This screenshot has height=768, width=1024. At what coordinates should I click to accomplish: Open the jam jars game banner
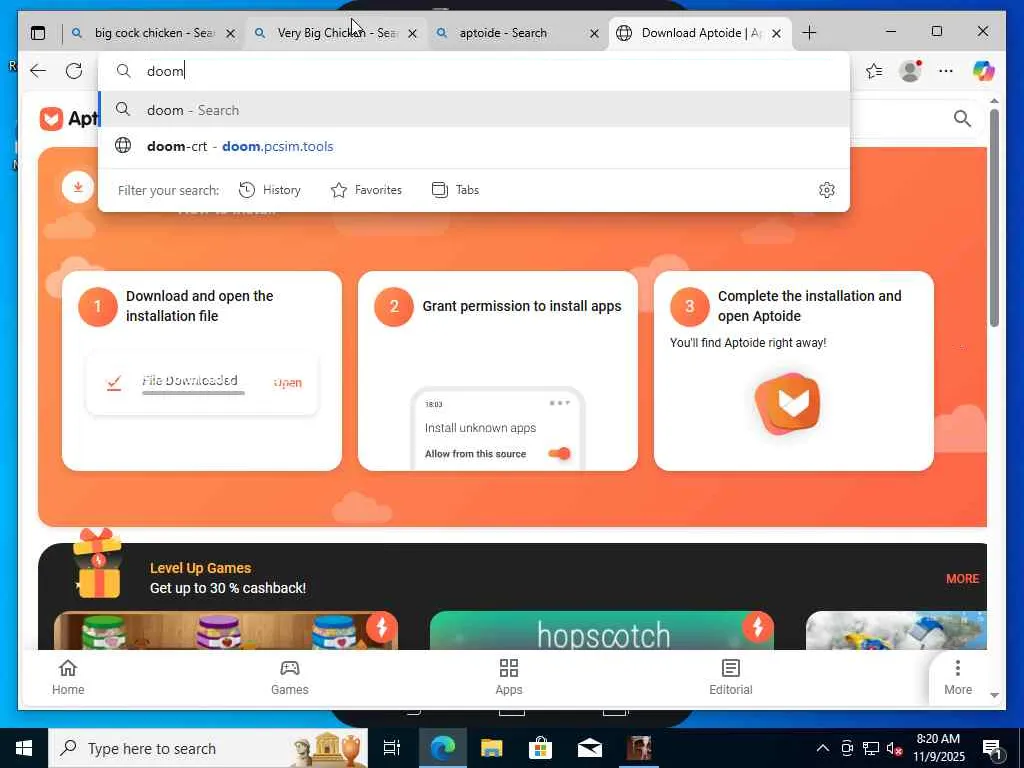point(226,630)
